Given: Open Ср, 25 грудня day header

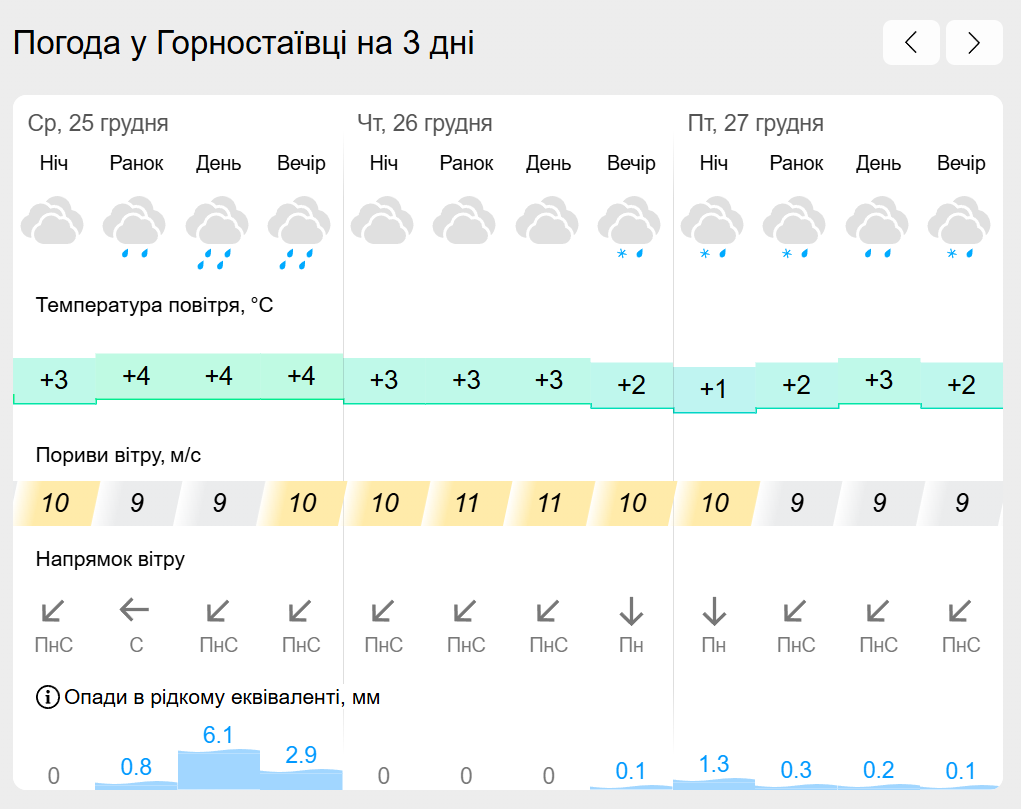Looking at the screenshot, I should click(98, 123).
